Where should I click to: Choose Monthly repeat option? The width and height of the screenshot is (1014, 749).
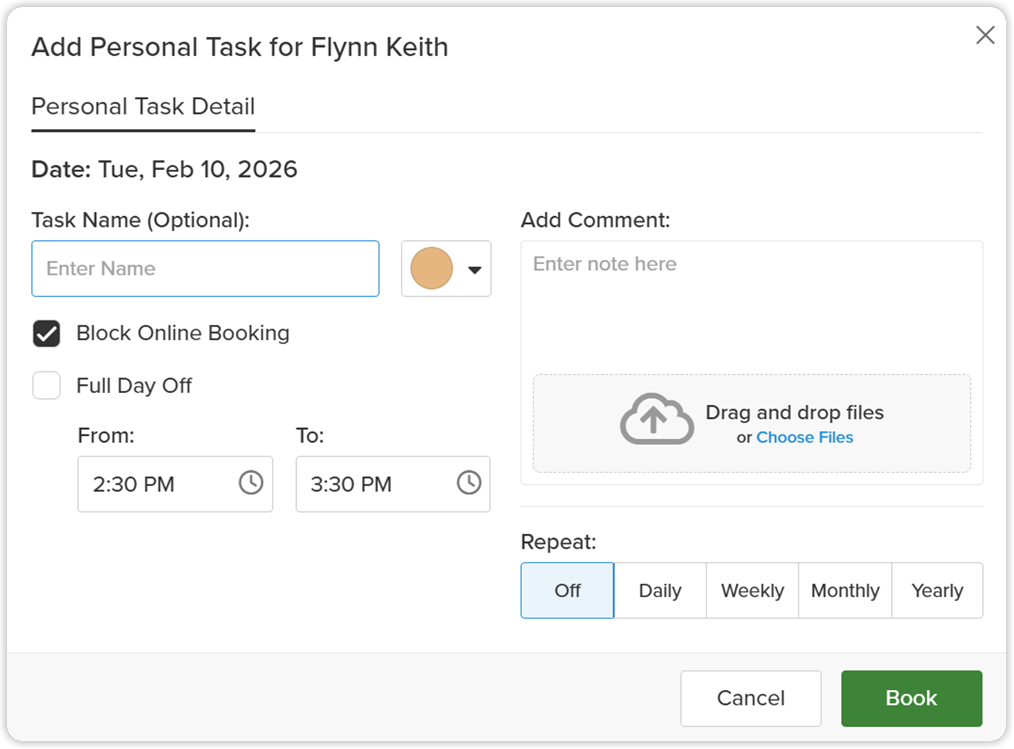click(x=845, y=591)
